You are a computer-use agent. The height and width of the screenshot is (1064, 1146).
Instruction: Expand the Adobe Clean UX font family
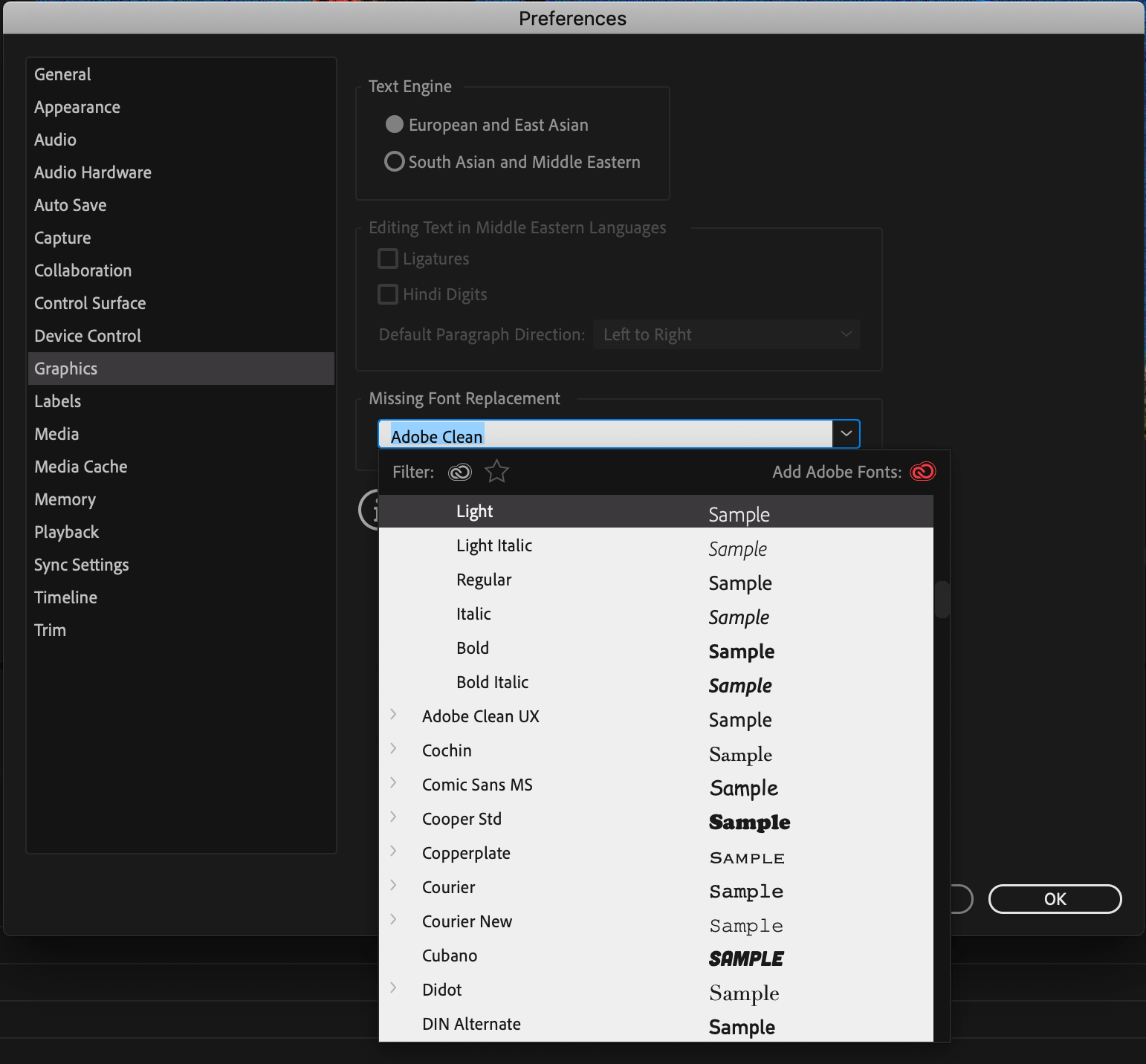coord(393,715)
